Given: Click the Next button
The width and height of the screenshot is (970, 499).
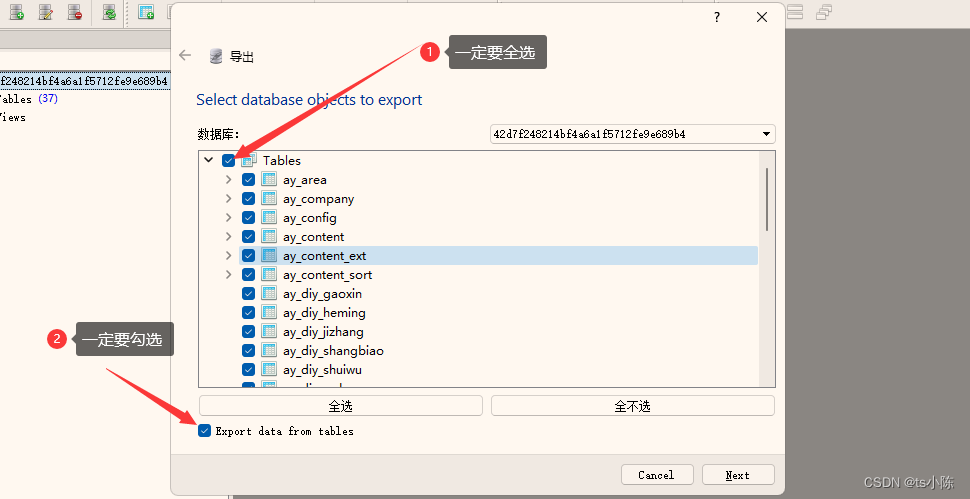Looking at the screenshot, I should [738, 475].
